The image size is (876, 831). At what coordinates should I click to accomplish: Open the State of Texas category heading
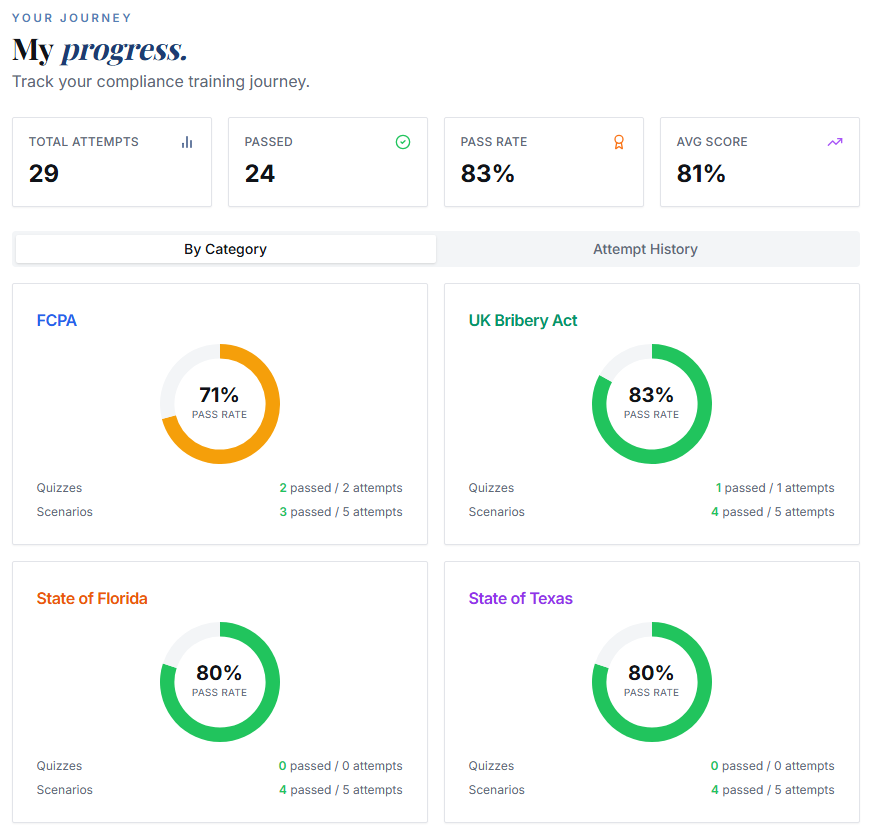(520, 599)
